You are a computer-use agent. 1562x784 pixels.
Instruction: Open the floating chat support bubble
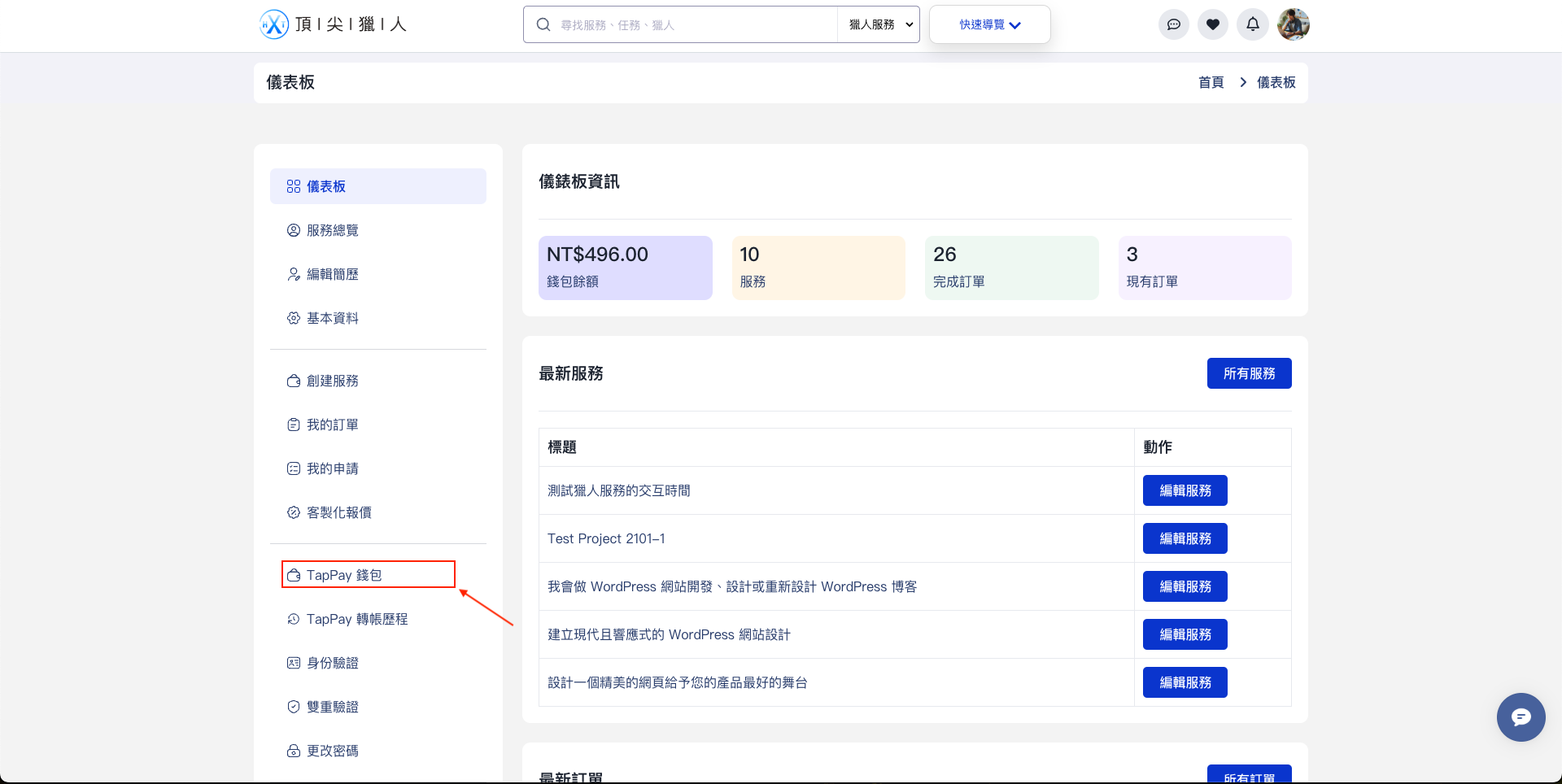coord(1521,717)
